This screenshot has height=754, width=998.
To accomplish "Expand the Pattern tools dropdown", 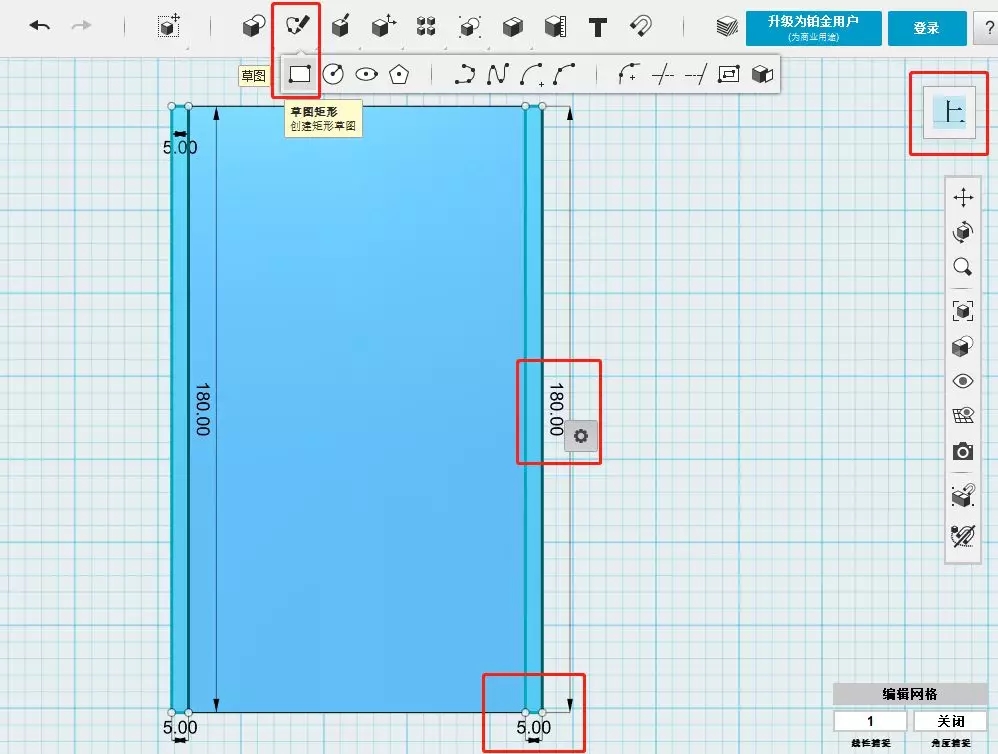I will [x=426, y=27].
